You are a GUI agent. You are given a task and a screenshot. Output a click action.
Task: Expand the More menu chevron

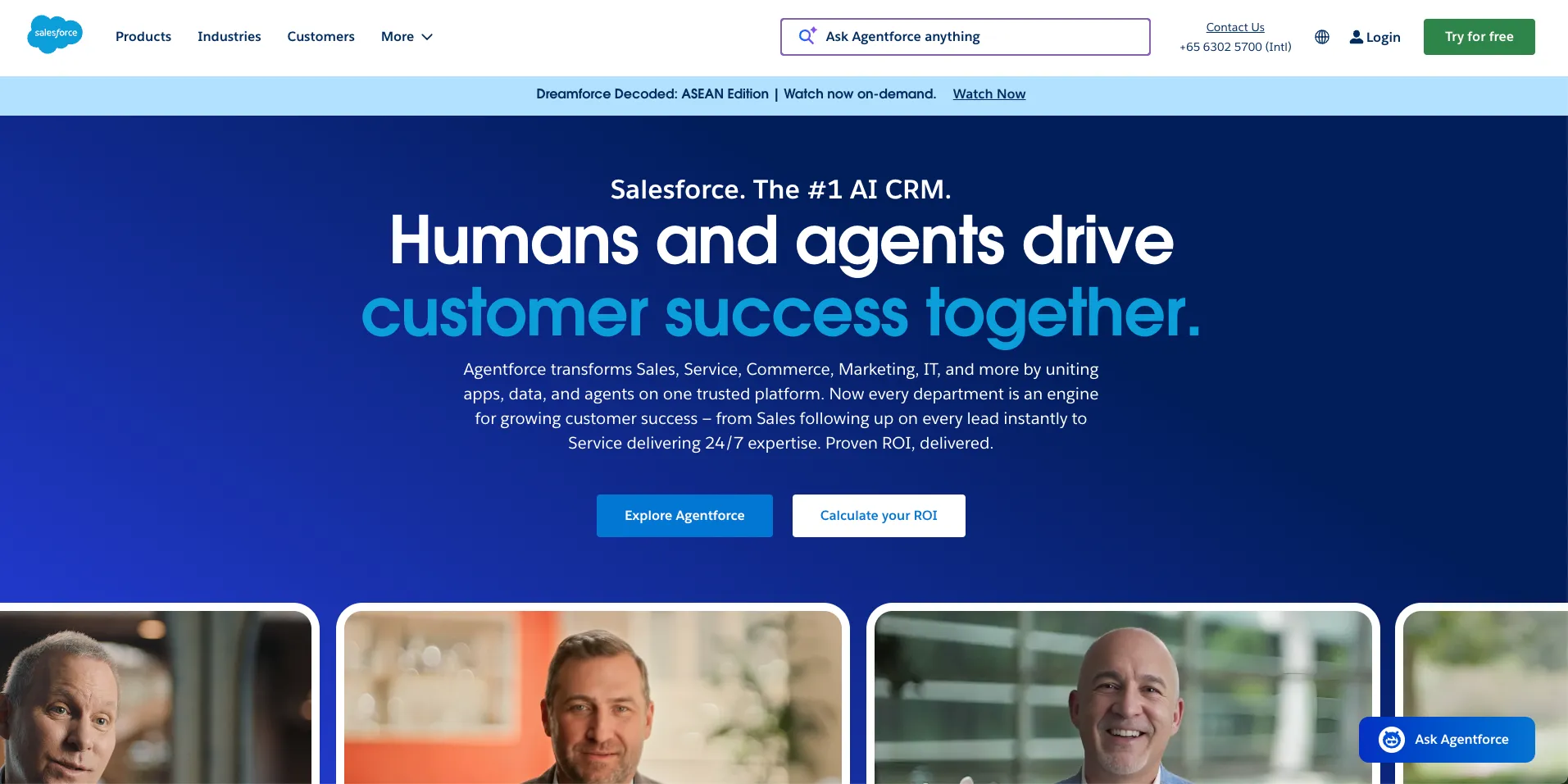click(427, 37)
